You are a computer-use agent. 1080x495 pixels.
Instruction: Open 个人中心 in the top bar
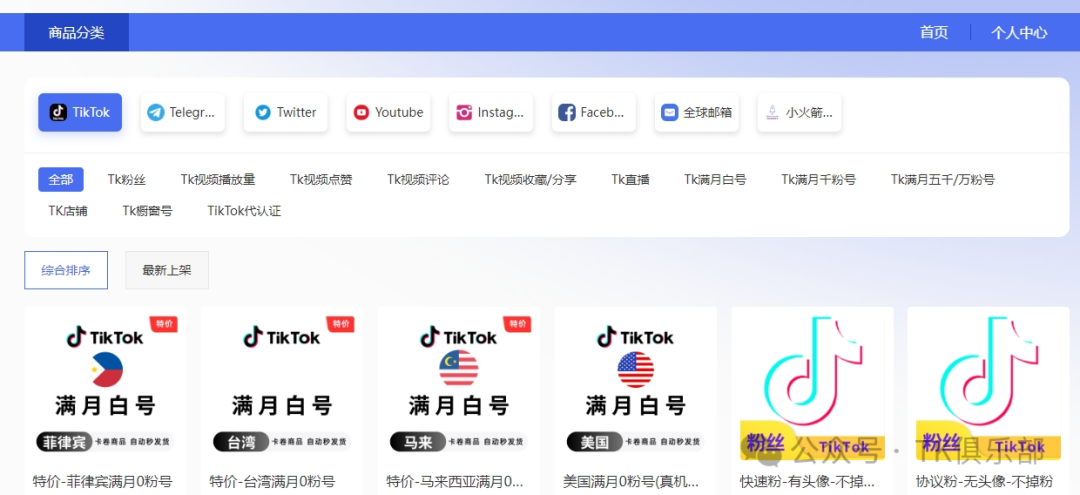1019,32
